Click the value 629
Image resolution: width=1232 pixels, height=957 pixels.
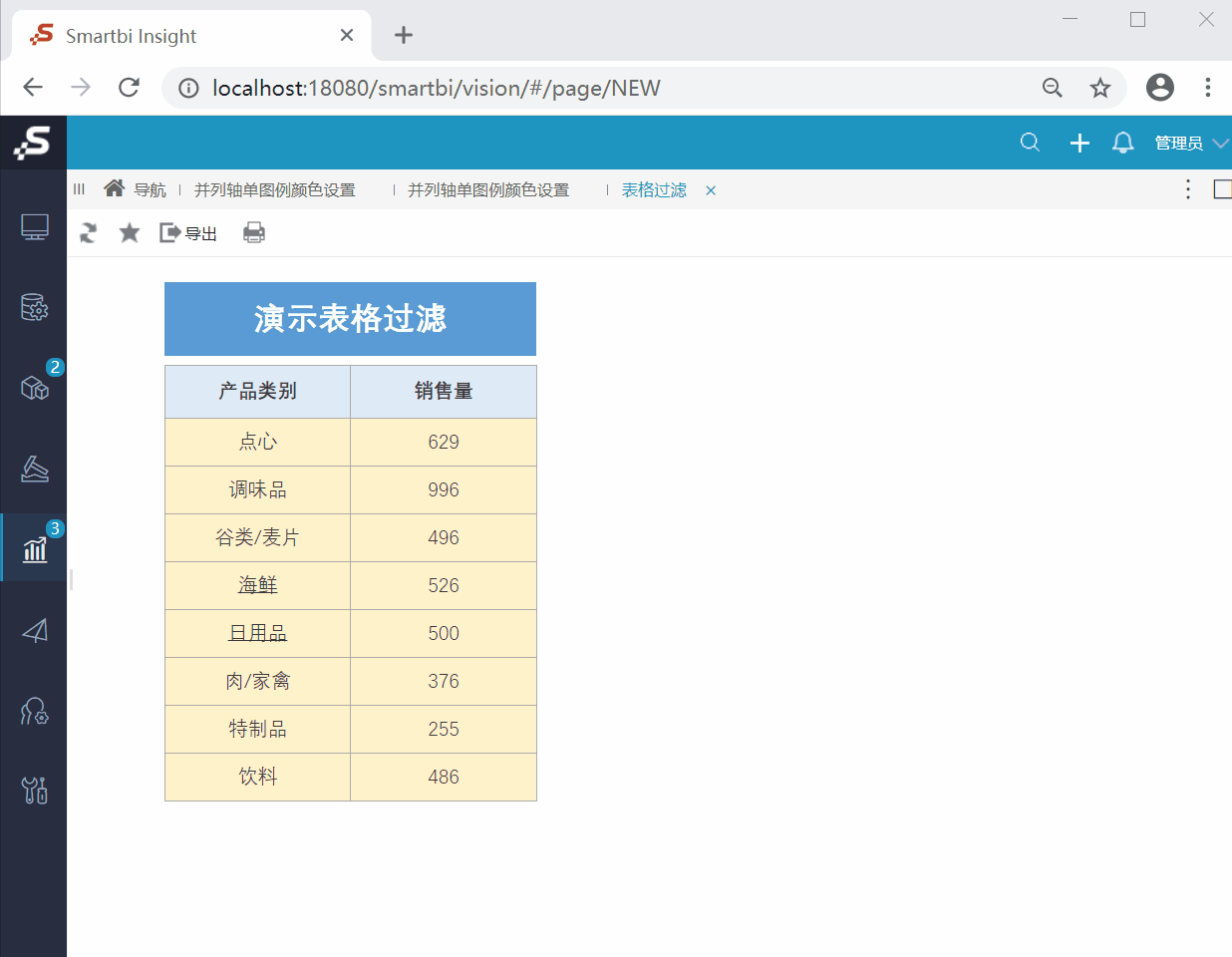[x=444, y=442]
